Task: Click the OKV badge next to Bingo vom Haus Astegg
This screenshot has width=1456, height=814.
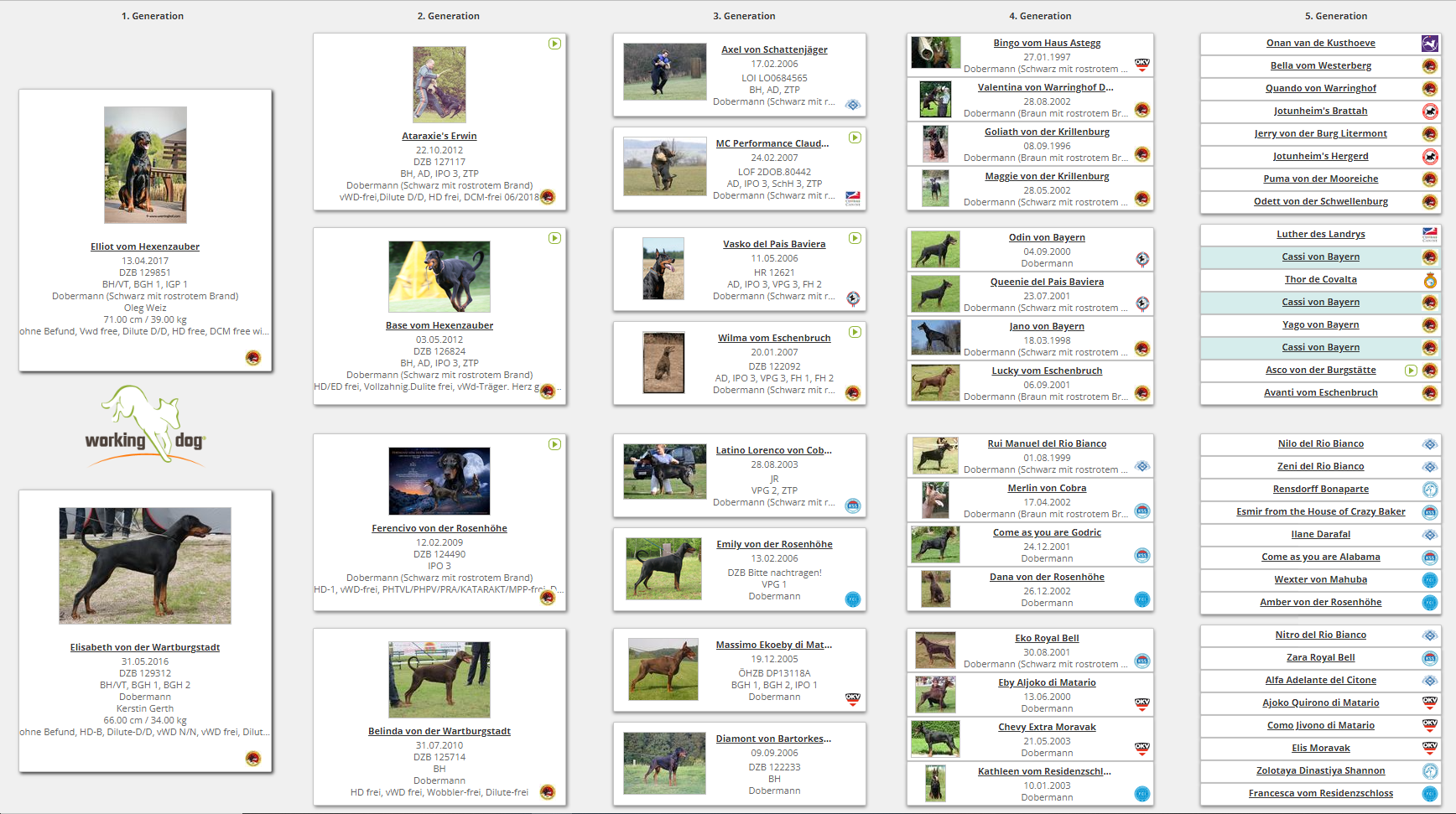Action: pos(1141,64)
